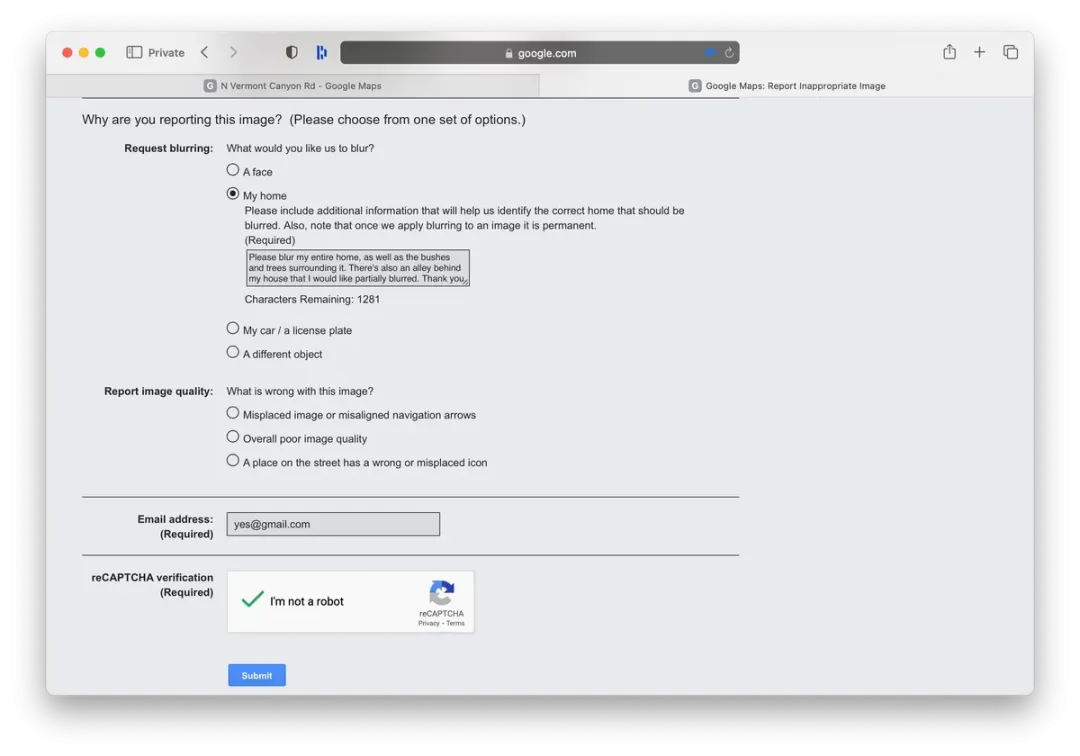Show the tab overview

pos(1011,53)
